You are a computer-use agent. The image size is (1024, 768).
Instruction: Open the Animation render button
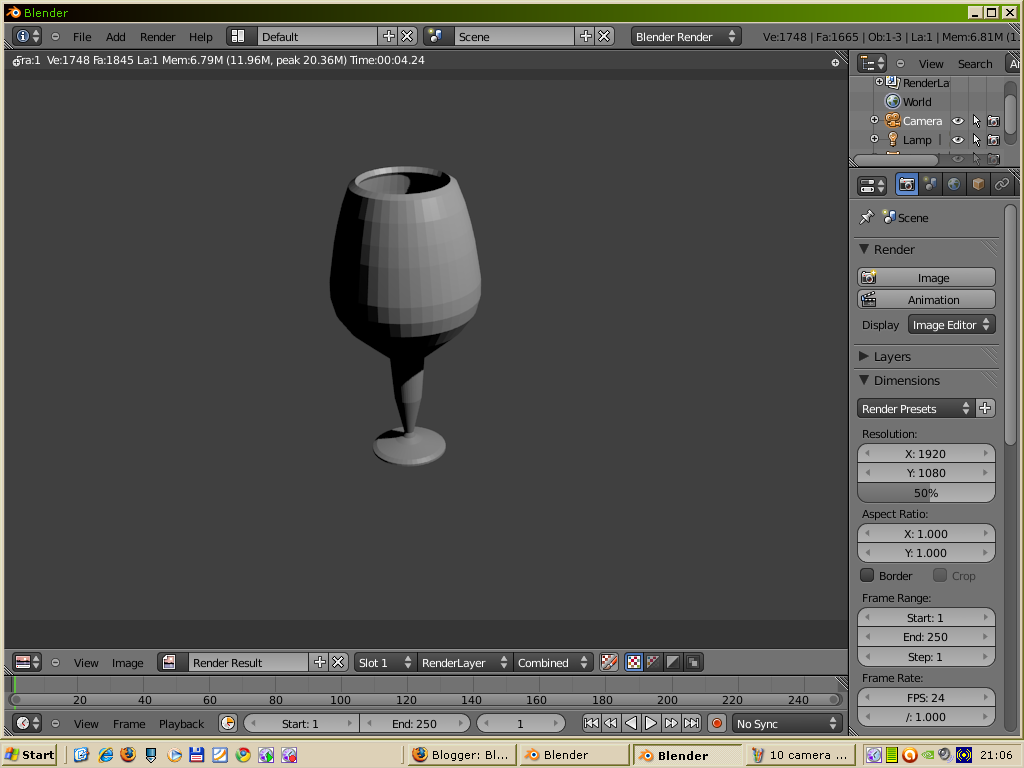pyautogui.click(x=925, y=299)
